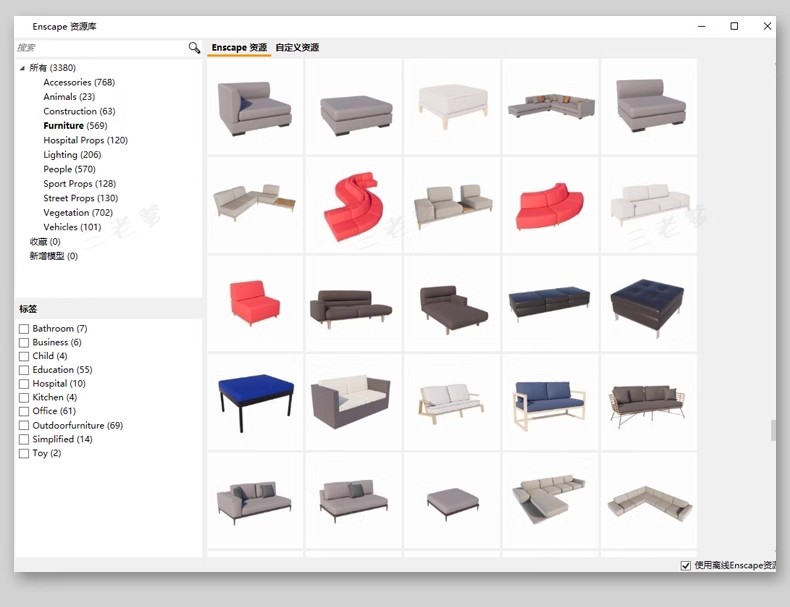Show the People (570) category
This screenshot has height=607, width=790.
tap(70, 169)
